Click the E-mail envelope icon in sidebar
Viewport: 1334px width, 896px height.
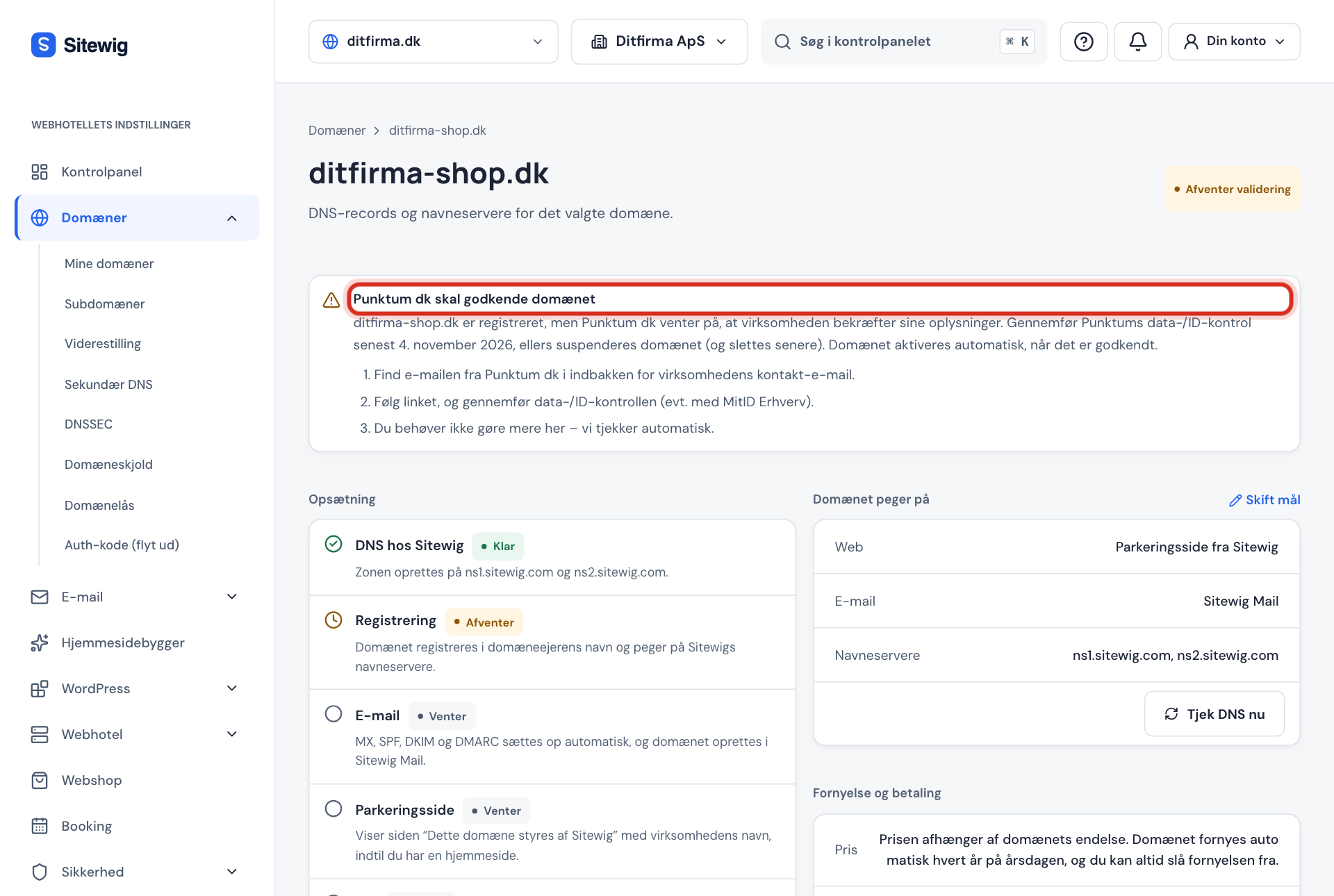[x=40, y=597]
